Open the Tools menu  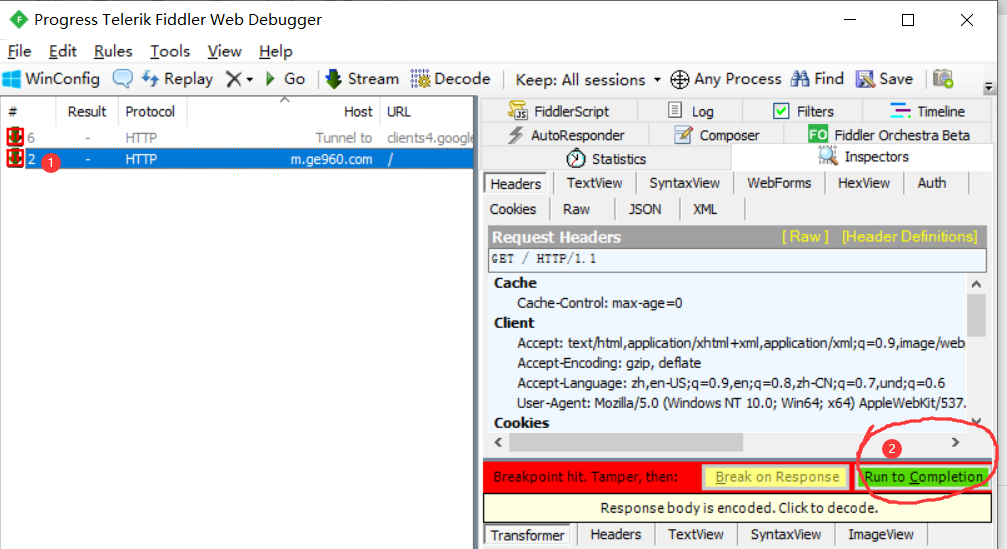coord(170,51)
